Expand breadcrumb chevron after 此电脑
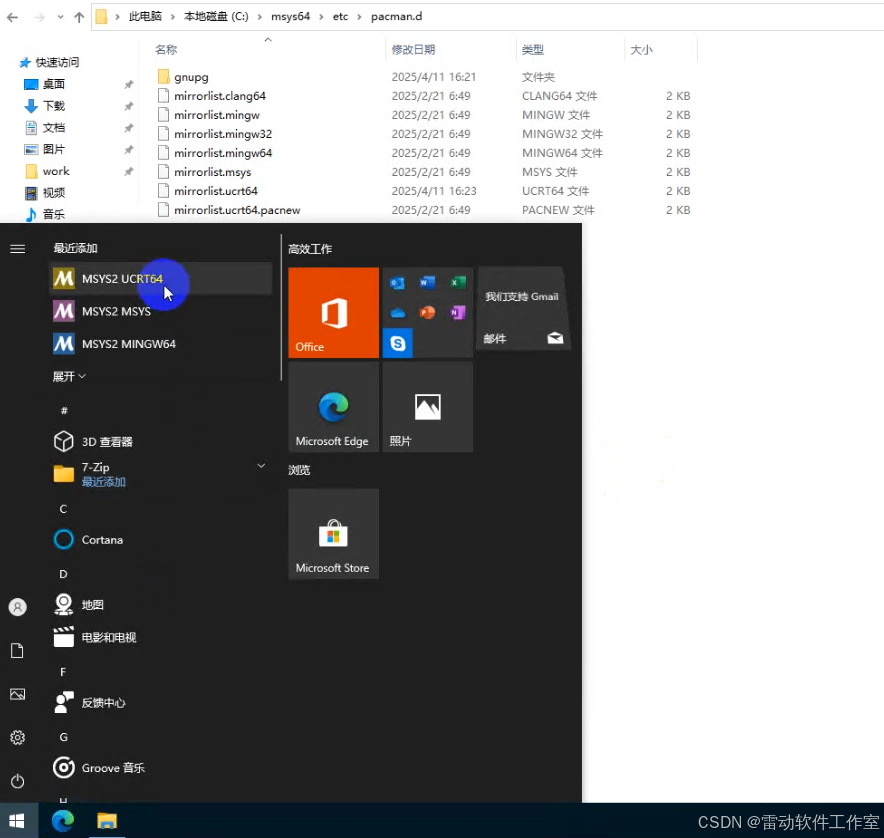884x838 pixels. (173, 17)
